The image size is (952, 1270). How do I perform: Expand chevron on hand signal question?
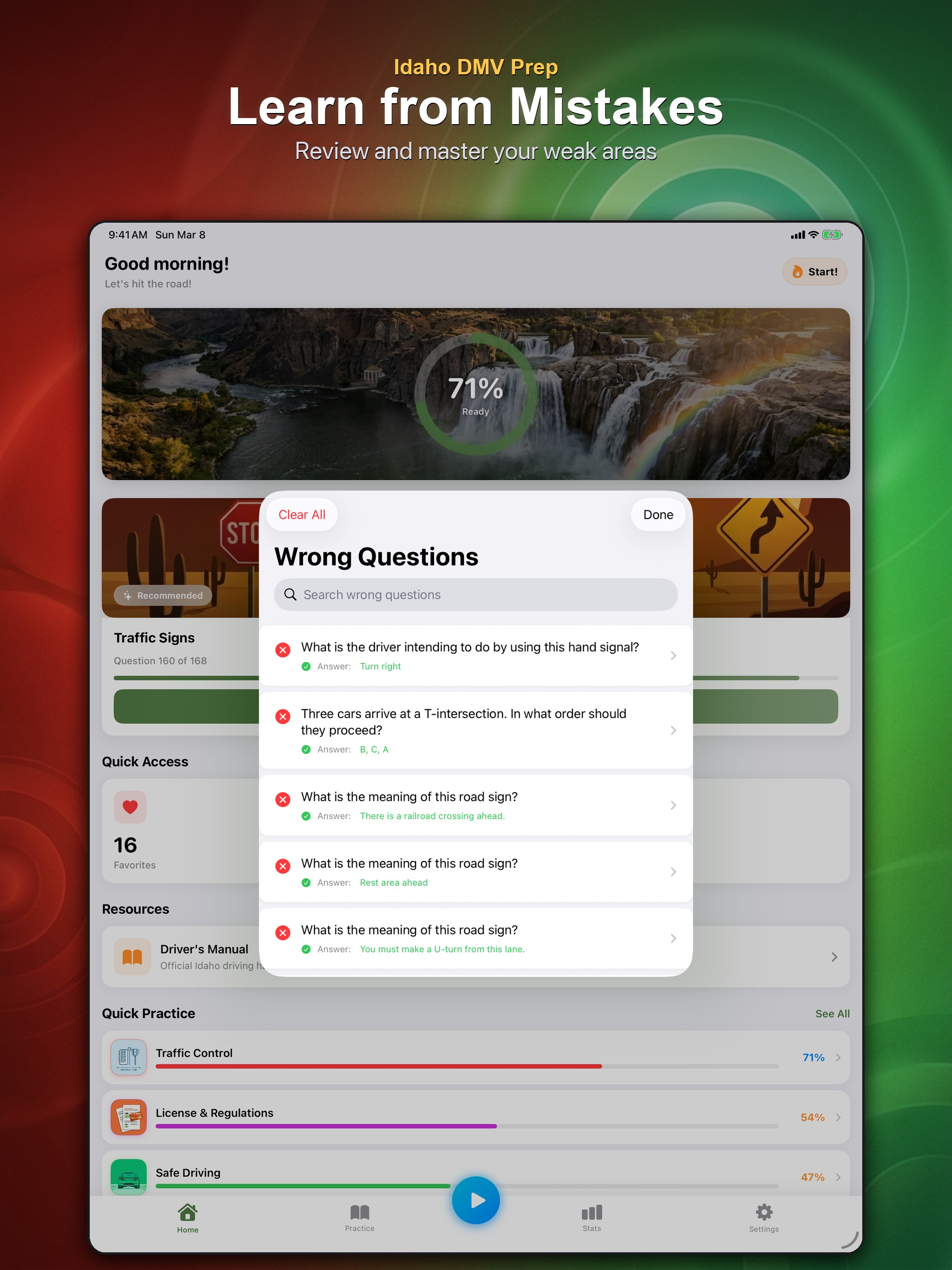tap(674, 655)
